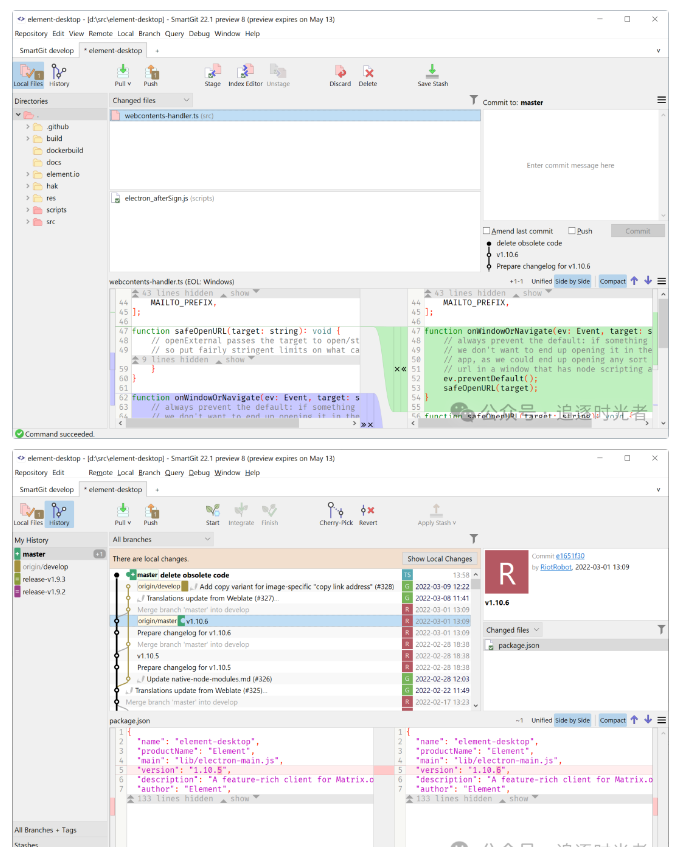Viewport: 675px width, 847px height.
Task: Toggle Side by Side in webcontents-handler diff
Action: pyautogui.click(x=572, y=281)
